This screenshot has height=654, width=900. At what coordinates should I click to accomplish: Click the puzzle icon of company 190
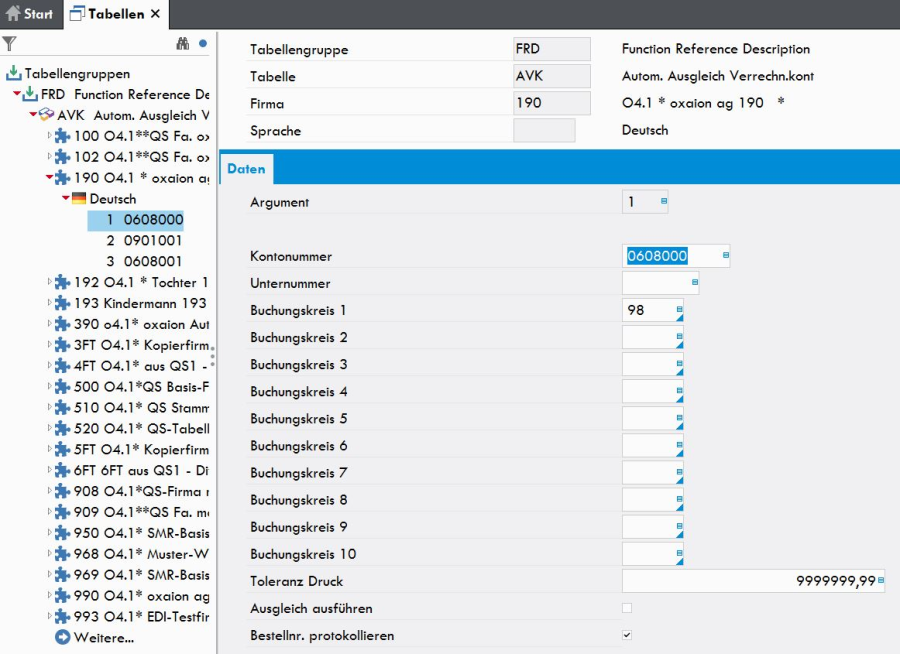click(x=63, y=178)
